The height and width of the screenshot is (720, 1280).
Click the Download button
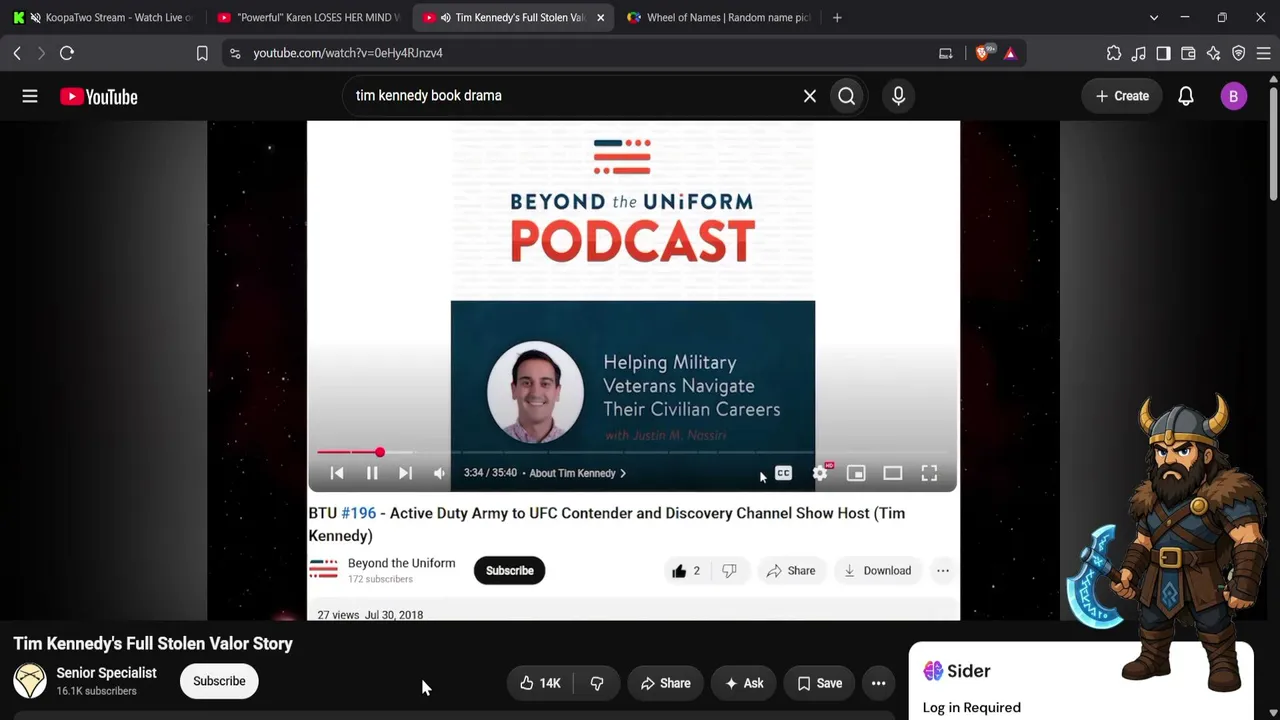click(877, 571)
